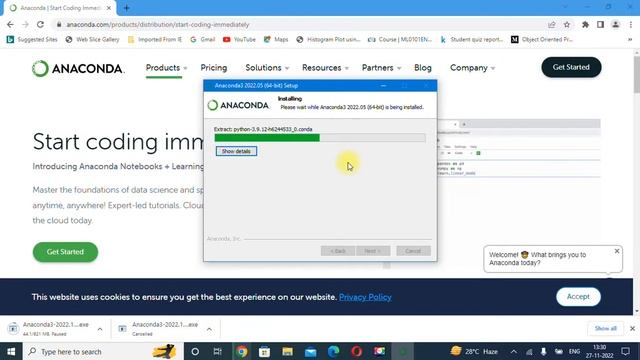Expand the Solutions menu

tap(267, 68)
